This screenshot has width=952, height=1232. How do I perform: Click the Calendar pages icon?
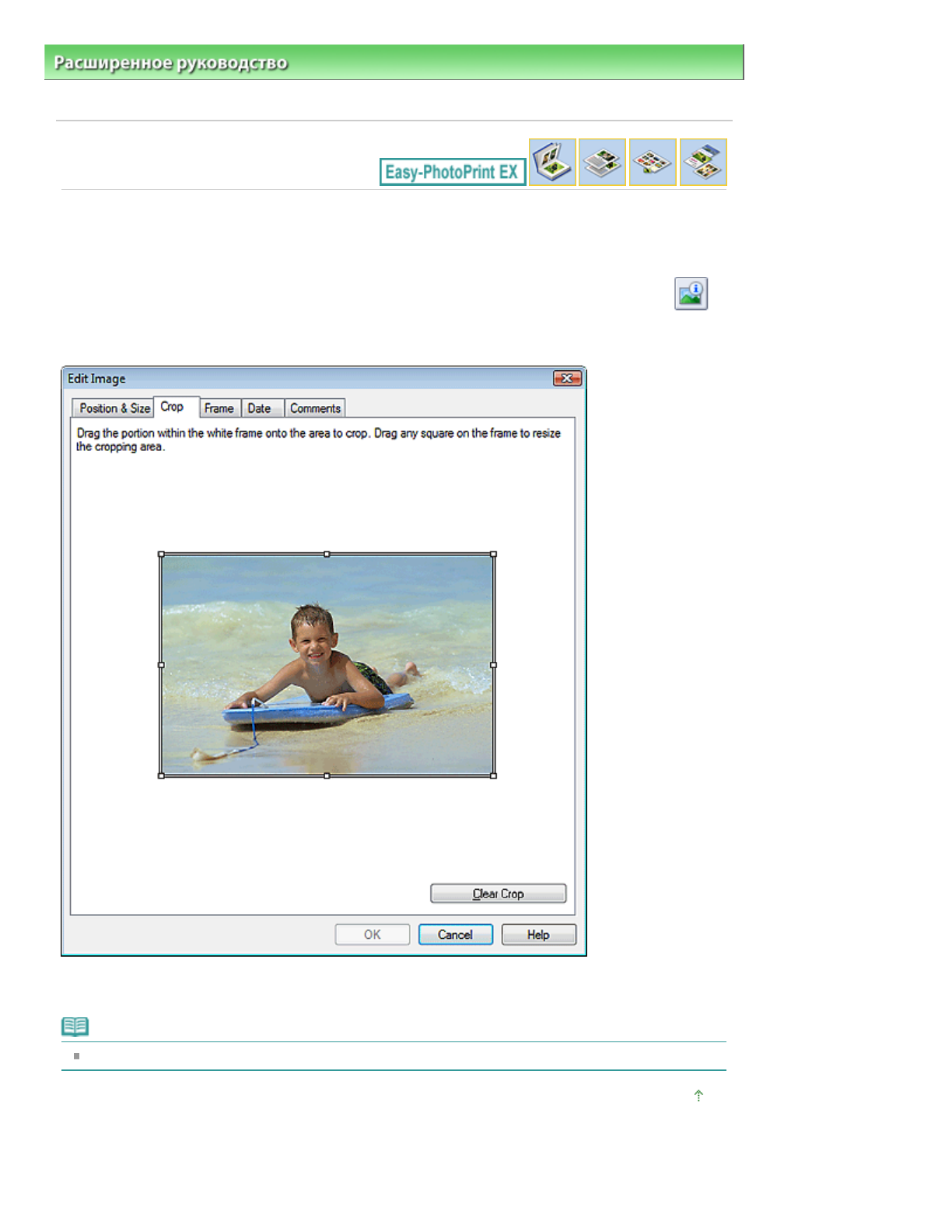(x=602, y=162)
